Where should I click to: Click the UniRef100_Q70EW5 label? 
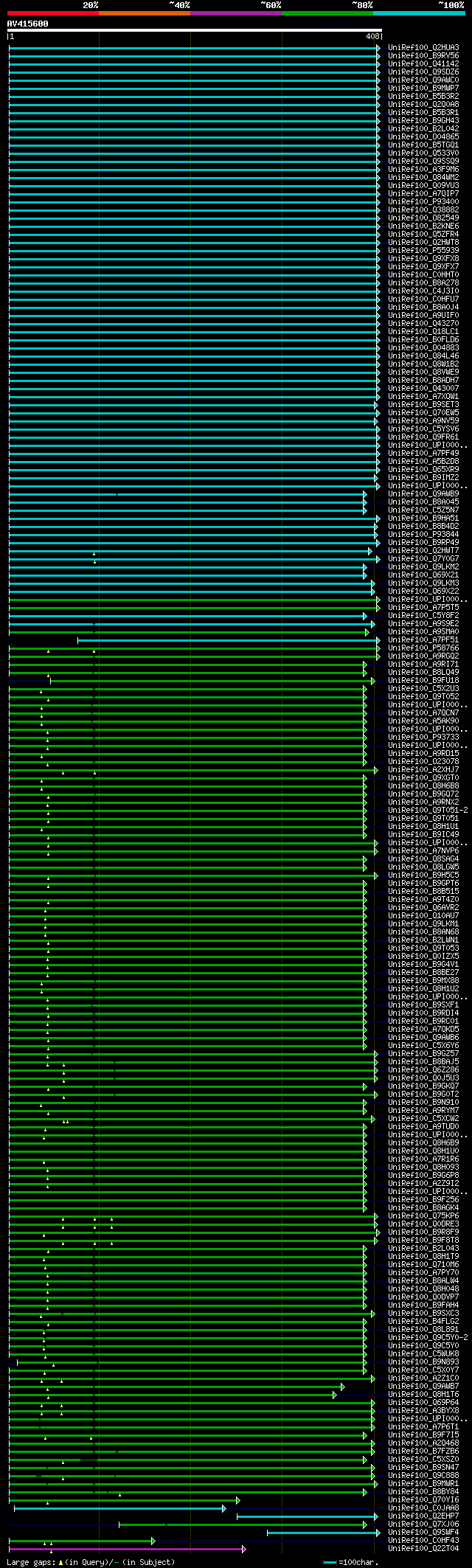tap(423, 413)
